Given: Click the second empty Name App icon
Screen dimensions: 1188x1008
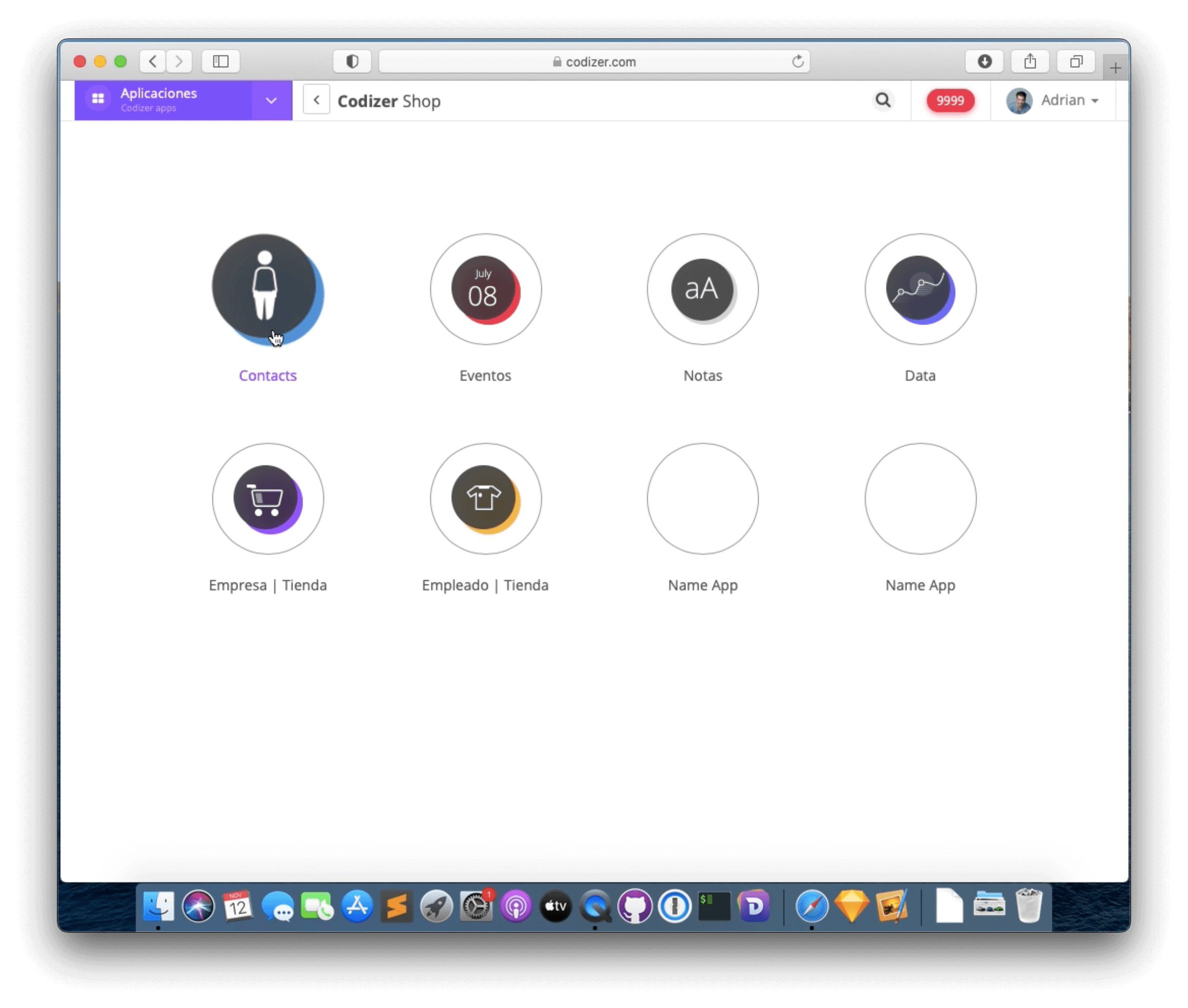Looking at the screenshot, I should click(920, 498).
